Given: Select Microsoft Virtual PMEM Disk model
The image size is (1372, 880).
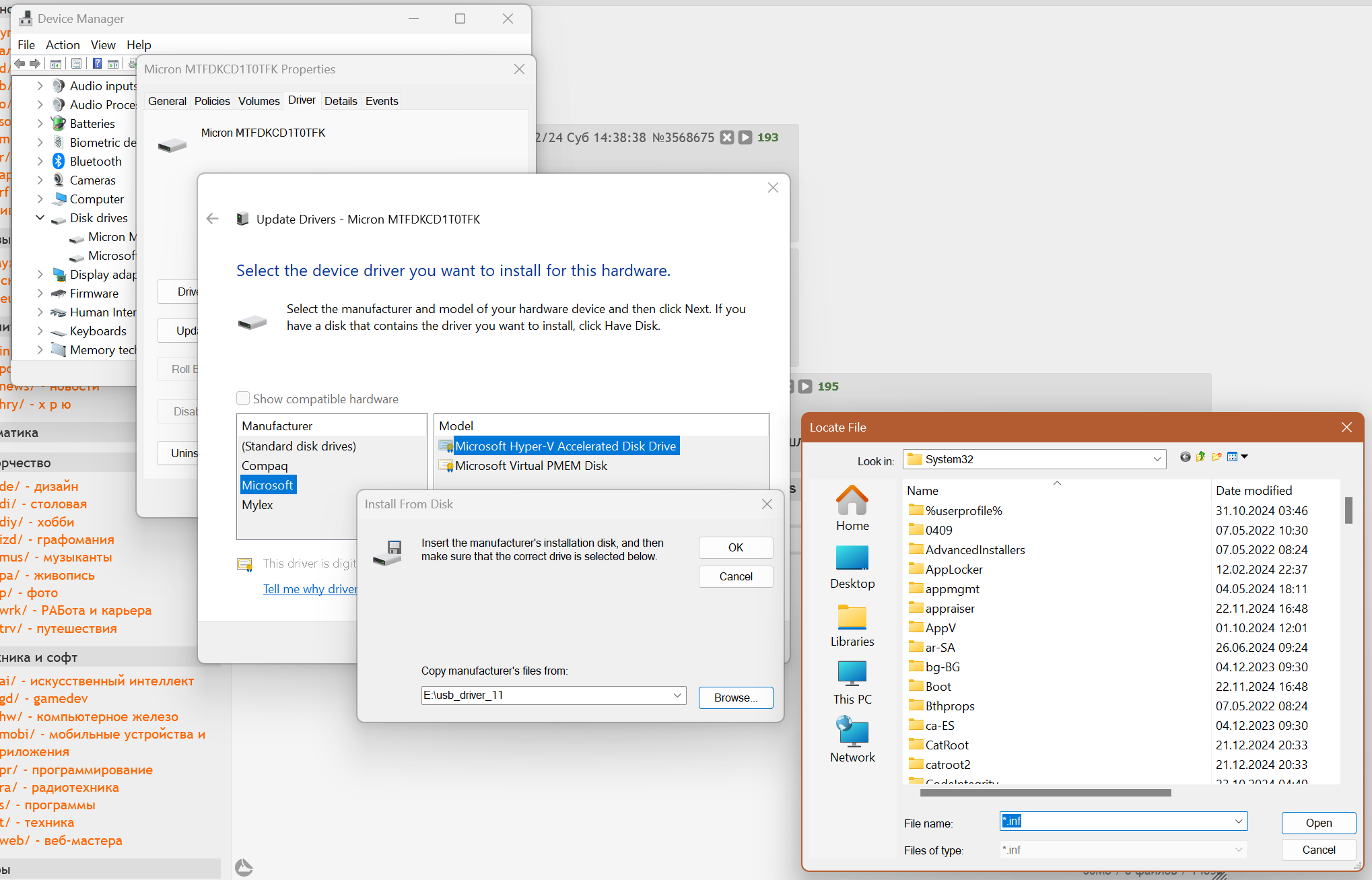Looking at the screenshot, I should click(530, 466).
